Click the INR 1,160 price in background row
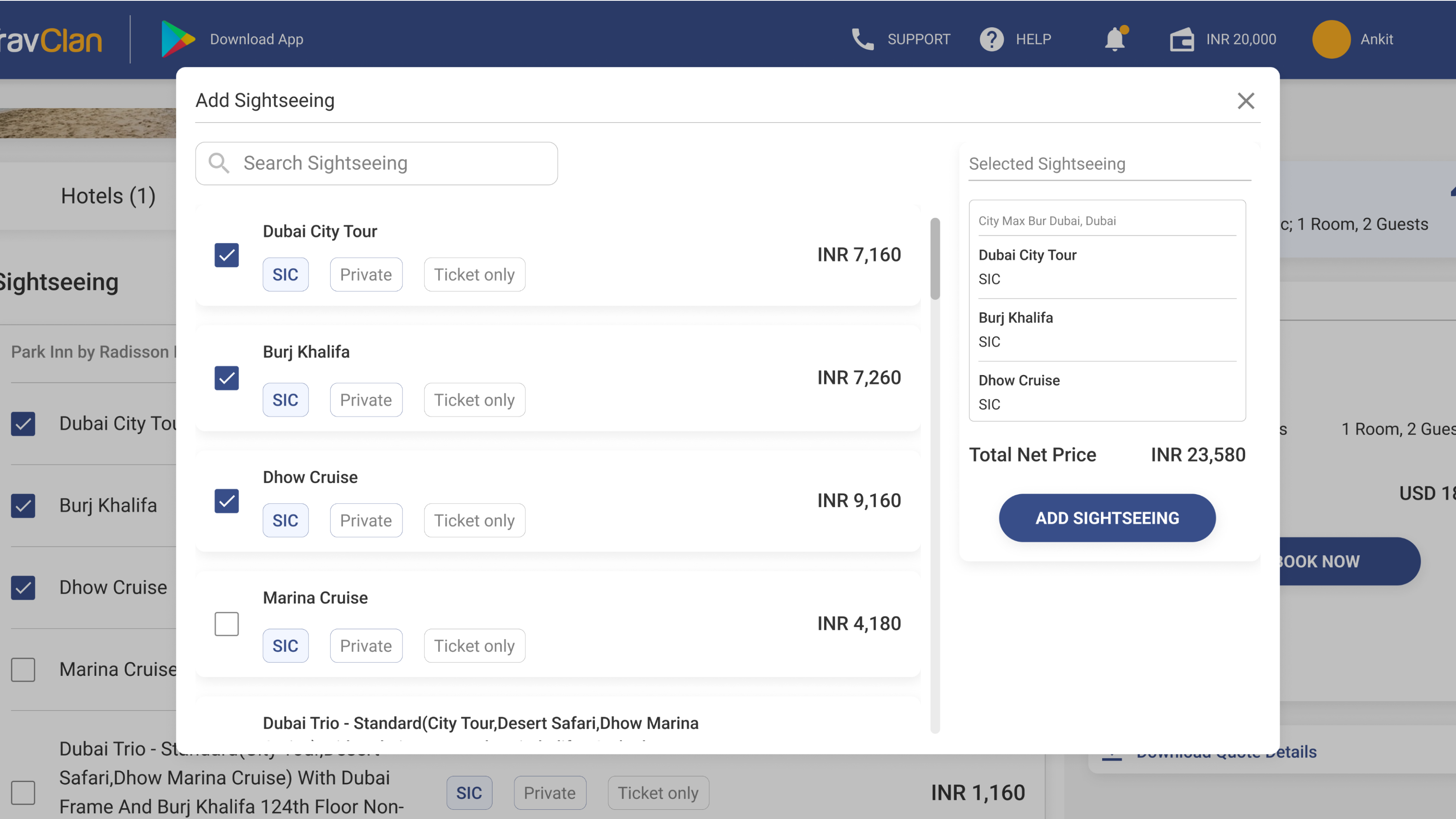1456x819 pixels. pos(978,793)
